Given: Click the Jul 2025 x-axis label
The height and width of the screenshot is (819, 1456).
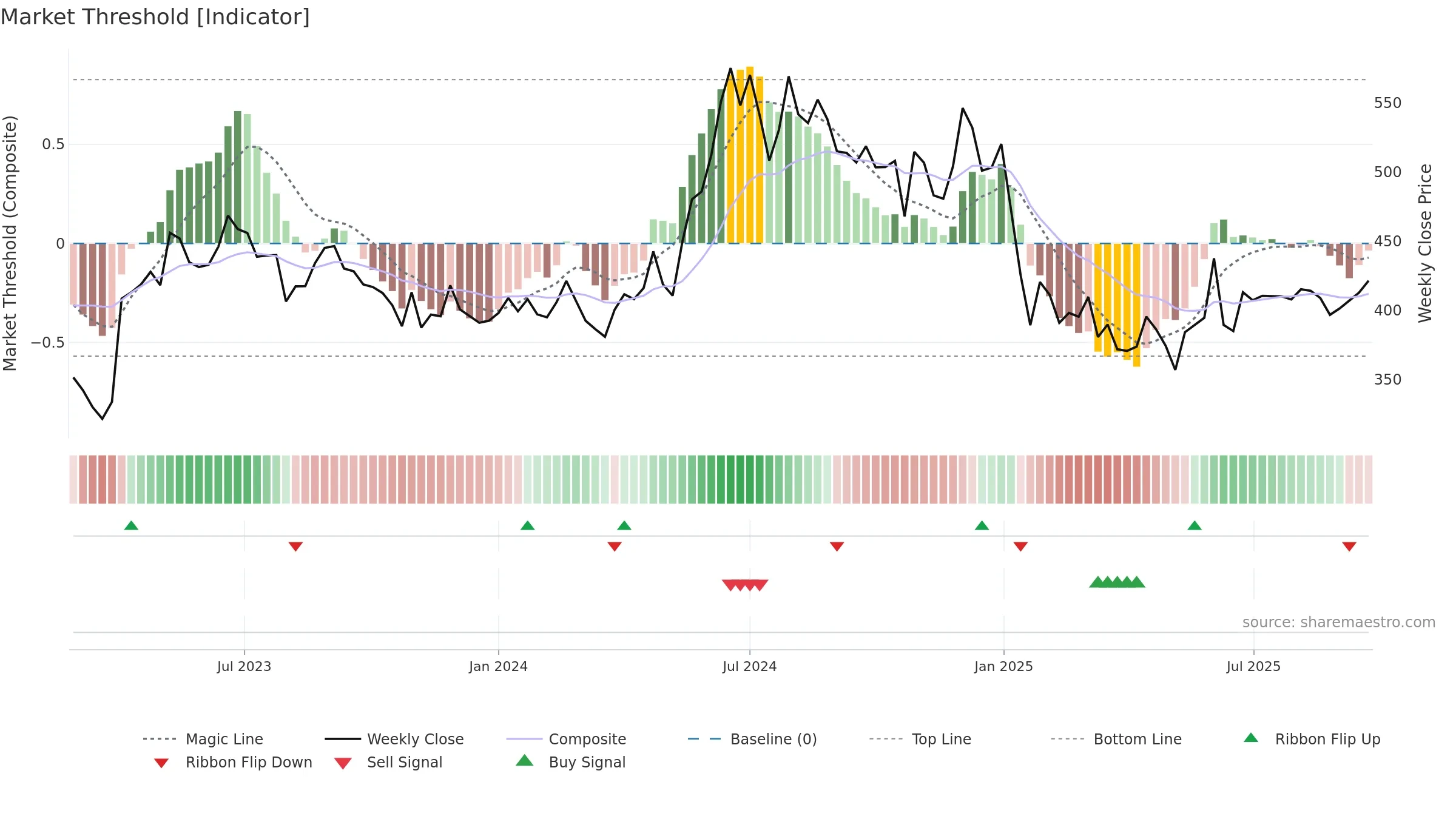Looking at the screenshot, I should pyautogui.click(x=1253, y=667).
